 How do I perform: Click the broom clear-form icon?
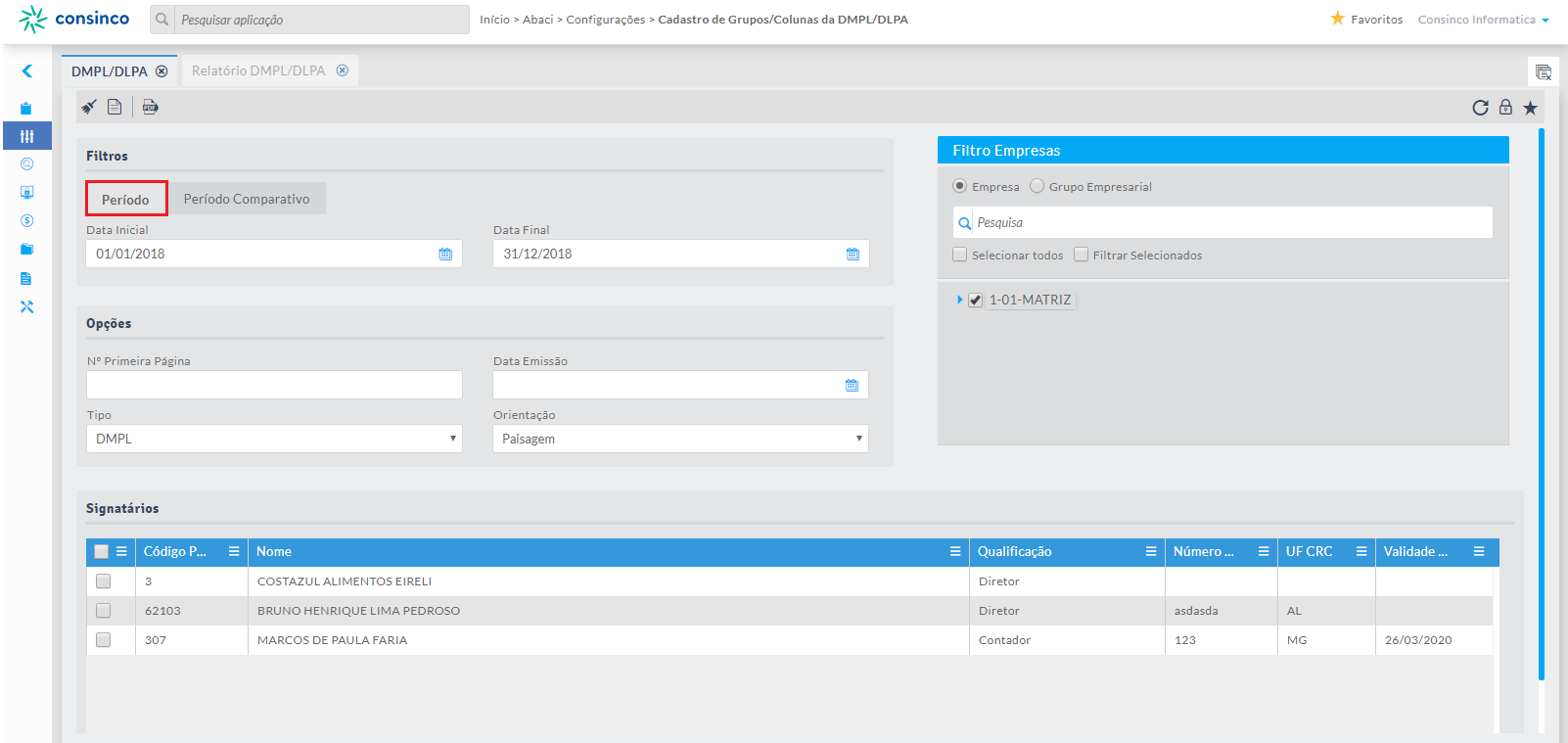[x=89, y=107]
